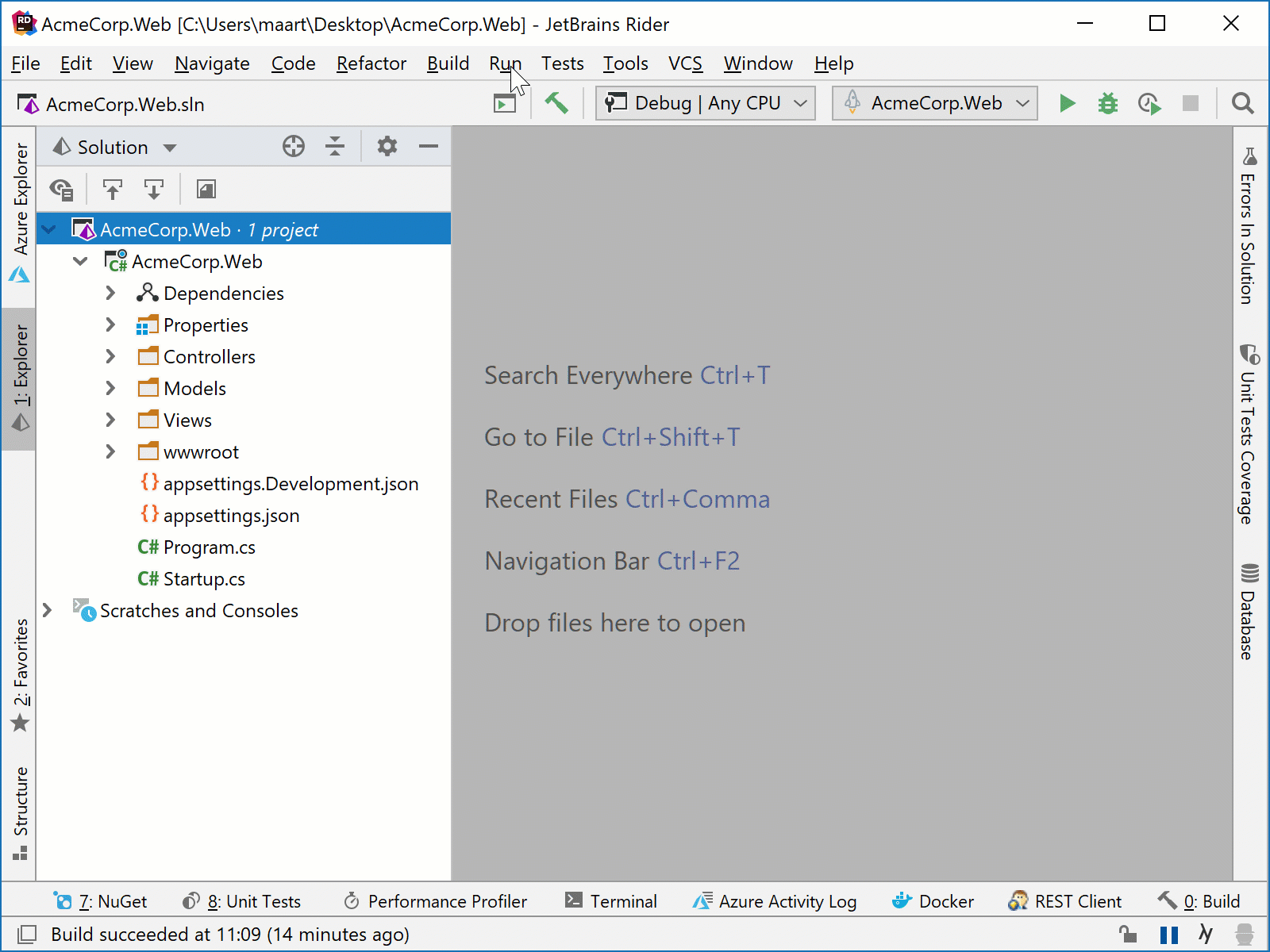1270x952 pixels.
Task: Open Solution explorer gear settings
Action: pyautogui.click(x=387, y=147)
